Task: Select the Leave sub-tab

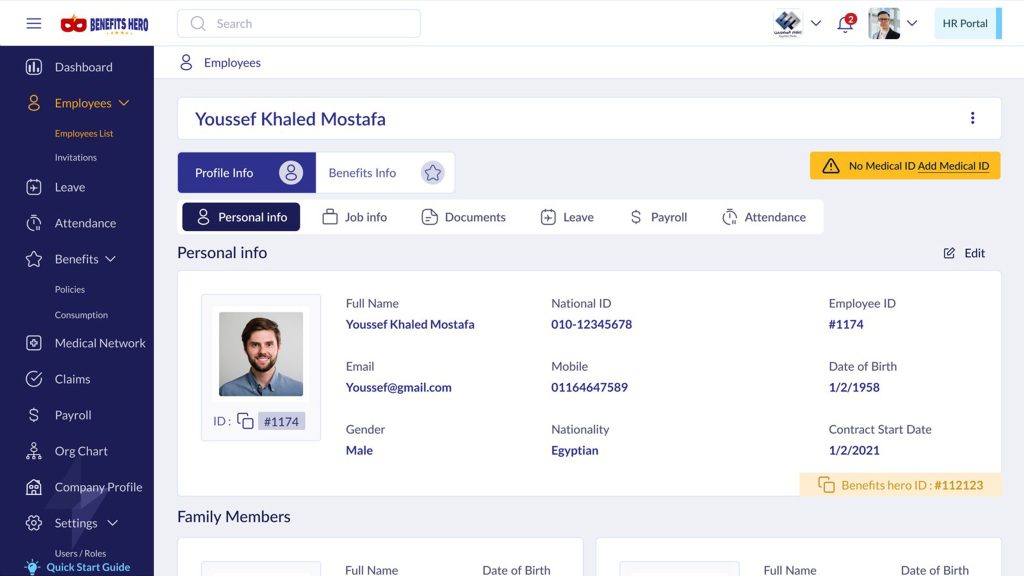Action: pyautogui.click(x=568, y=217)
